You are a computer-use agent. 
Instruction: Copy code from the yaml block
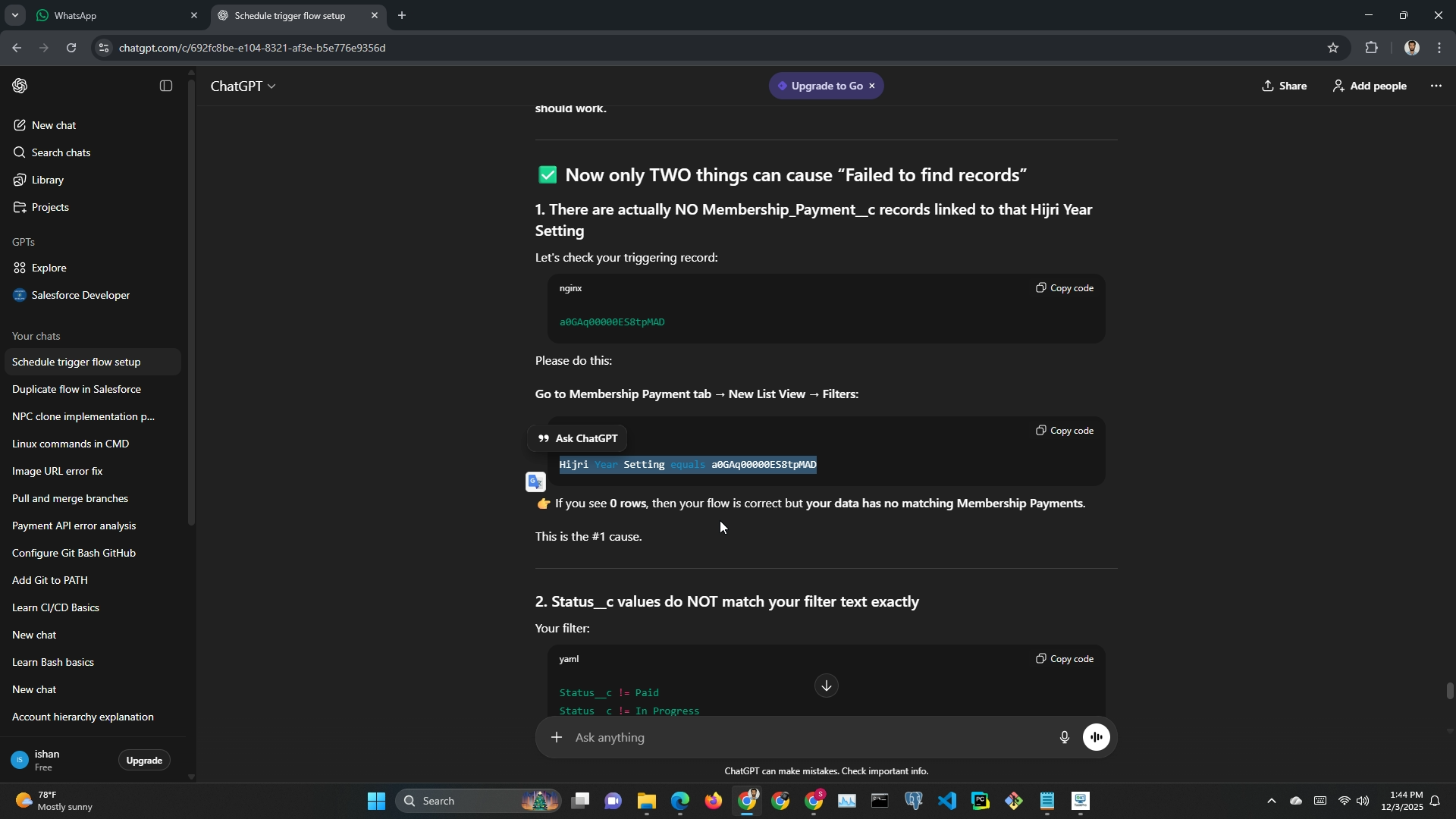1065,659
